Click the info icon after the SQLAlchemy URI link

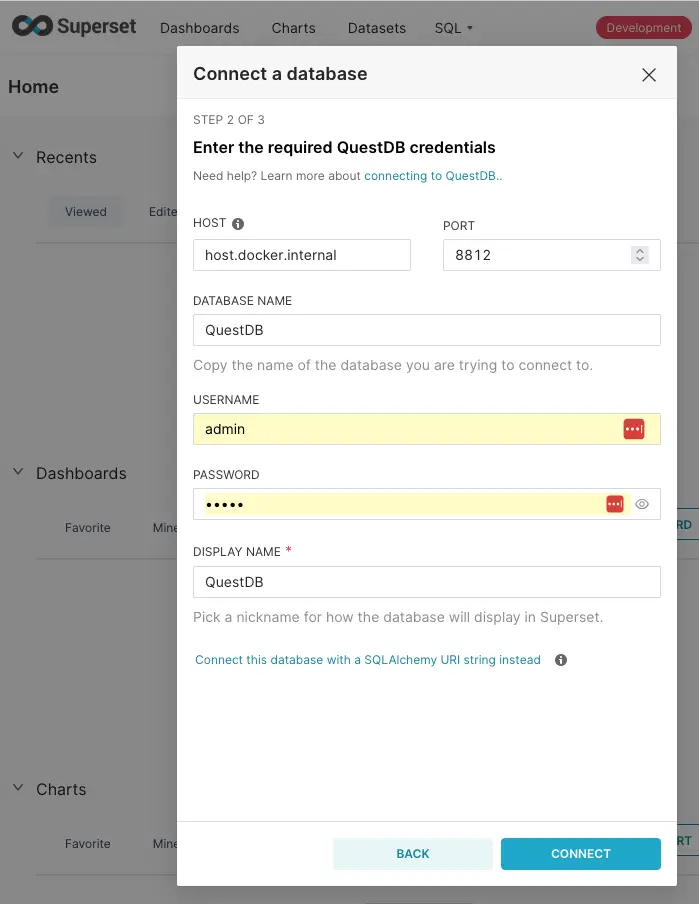(x=561, y=659)
